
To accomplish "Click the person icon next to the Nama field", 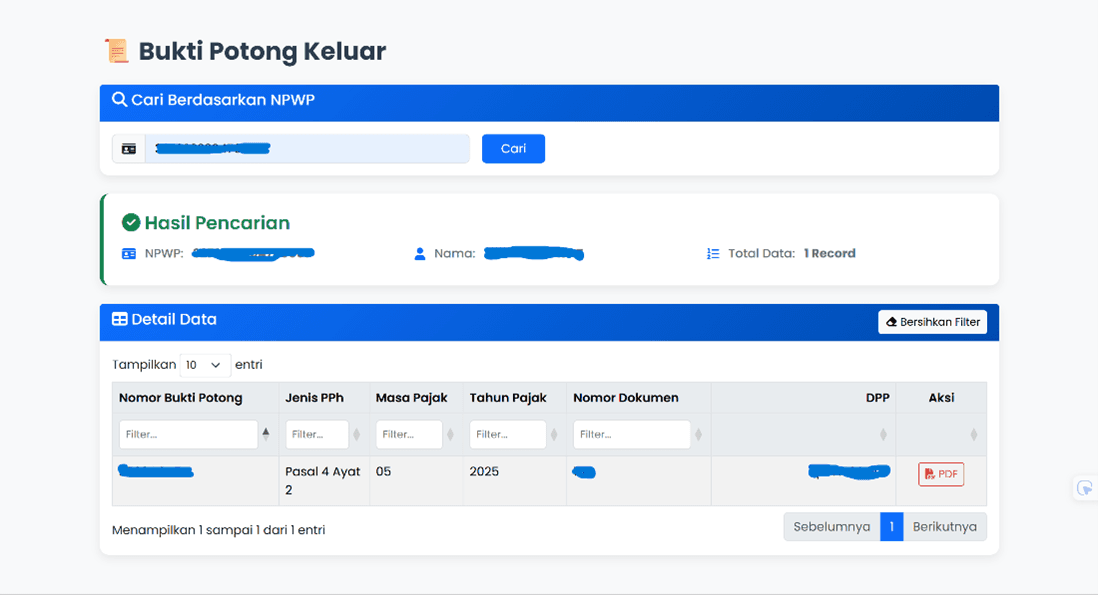I will click(x=420, y=253).
